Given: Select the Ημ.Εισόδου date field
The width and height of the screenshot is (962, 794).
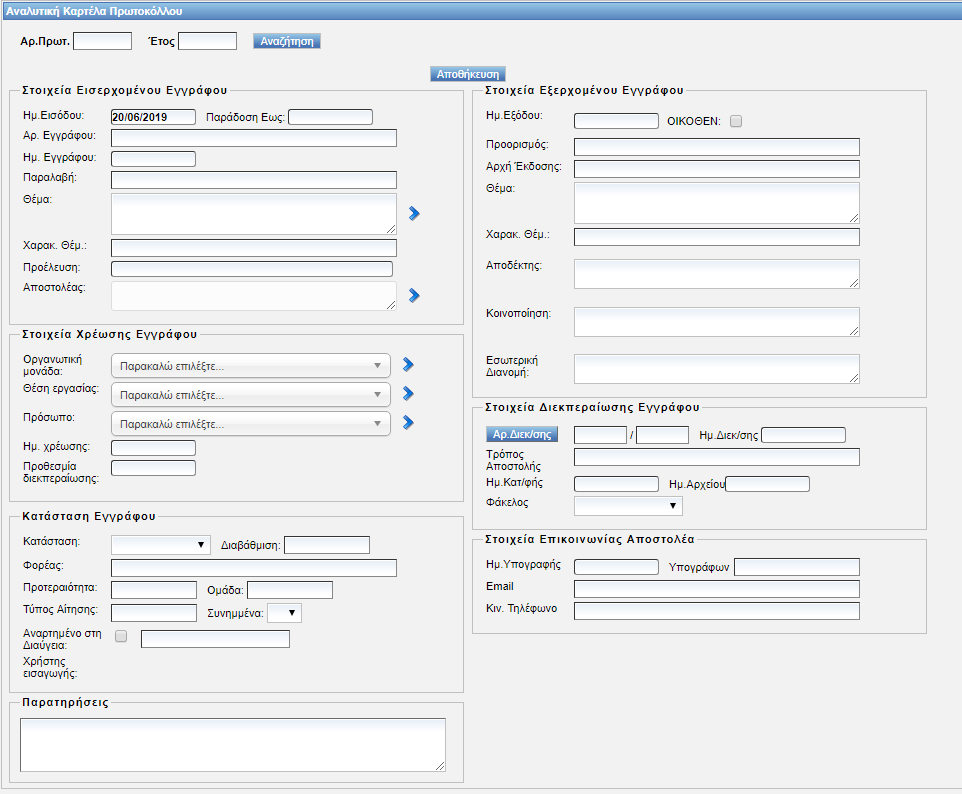Looking at the screenshot, I should [153, 117].
